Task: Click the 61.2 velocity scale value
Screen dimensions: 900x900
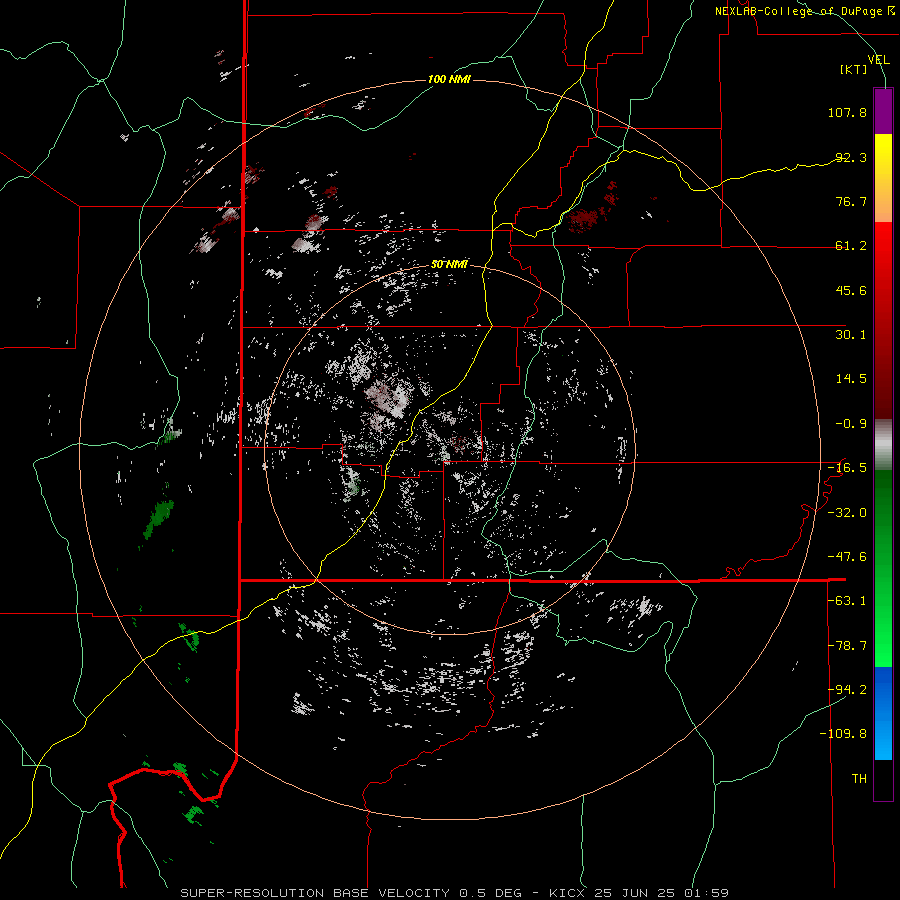Action: click(x=851, y=246)
